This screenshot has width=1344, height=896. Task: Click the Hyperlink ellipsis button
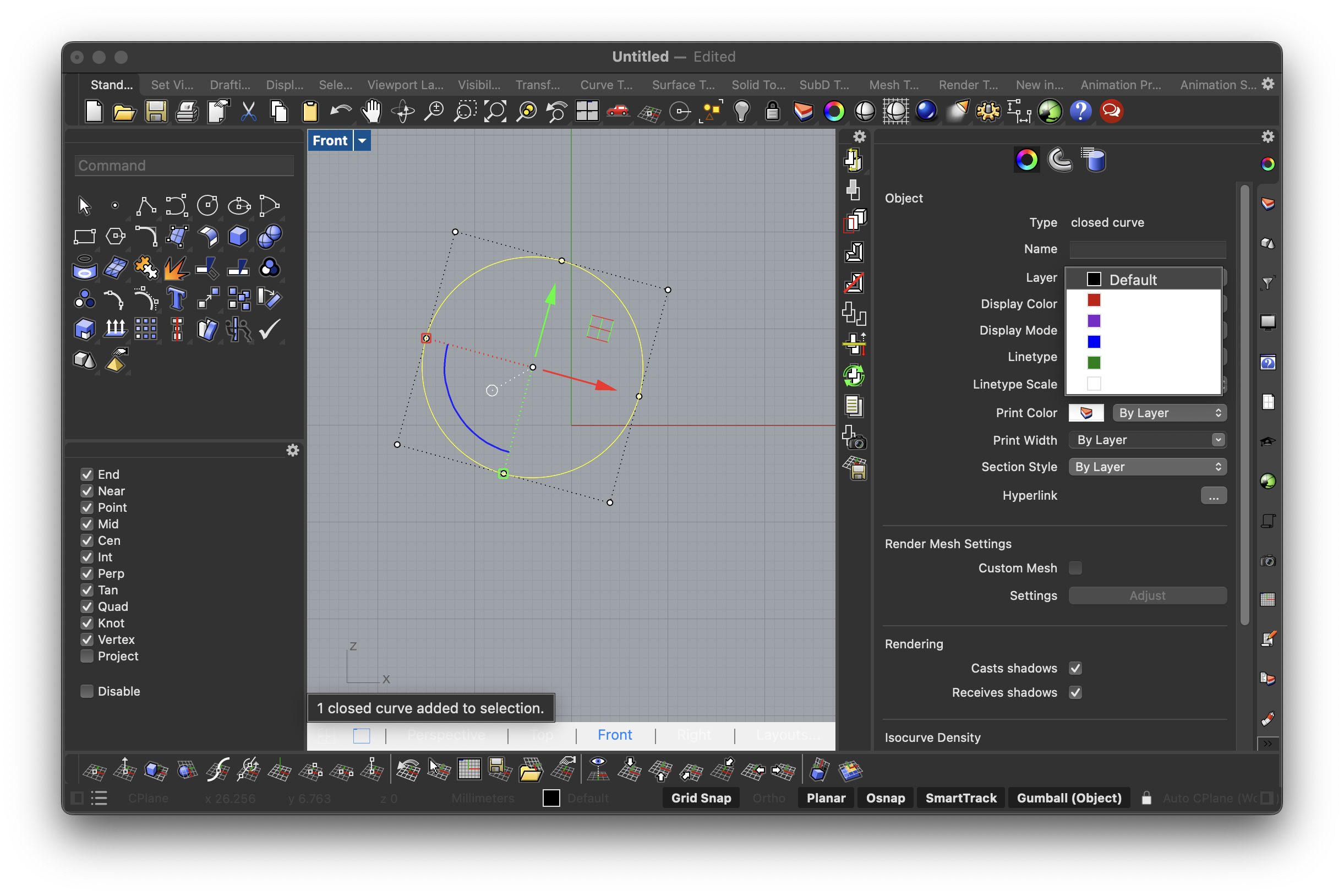click(1214, 495)
